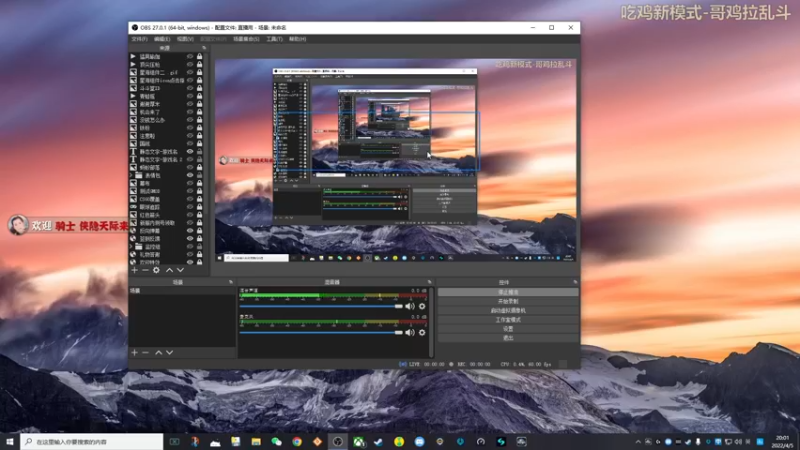This screenshot has width=800, height=450.
Task: Expand the 表情包 group in the Sources list
Action: [133, 175]
